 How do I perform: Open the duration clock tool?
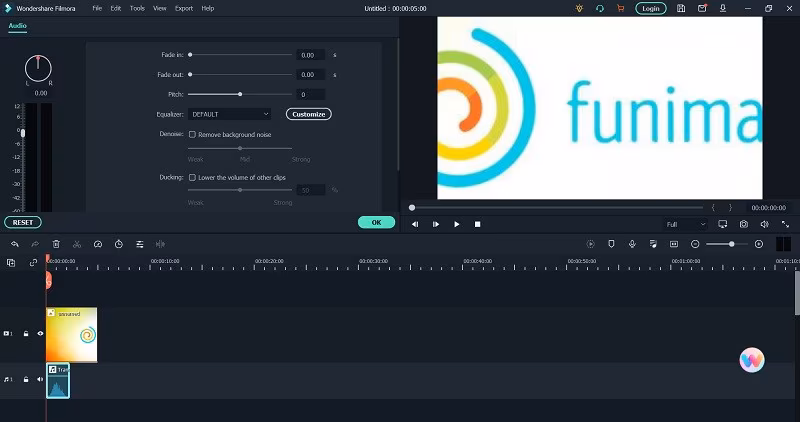point(119,244)
